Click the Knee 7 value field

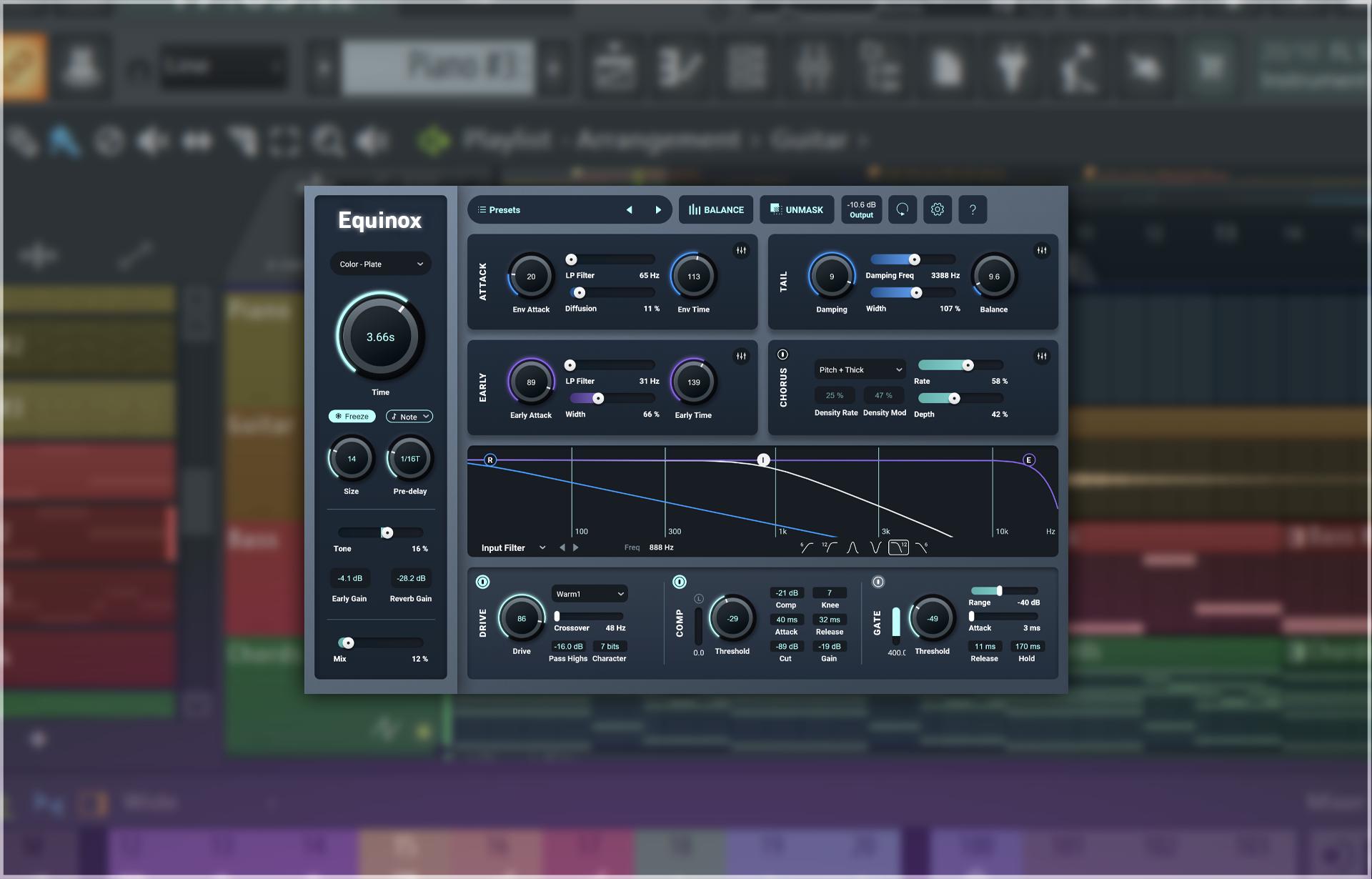(x=830, y=592)
